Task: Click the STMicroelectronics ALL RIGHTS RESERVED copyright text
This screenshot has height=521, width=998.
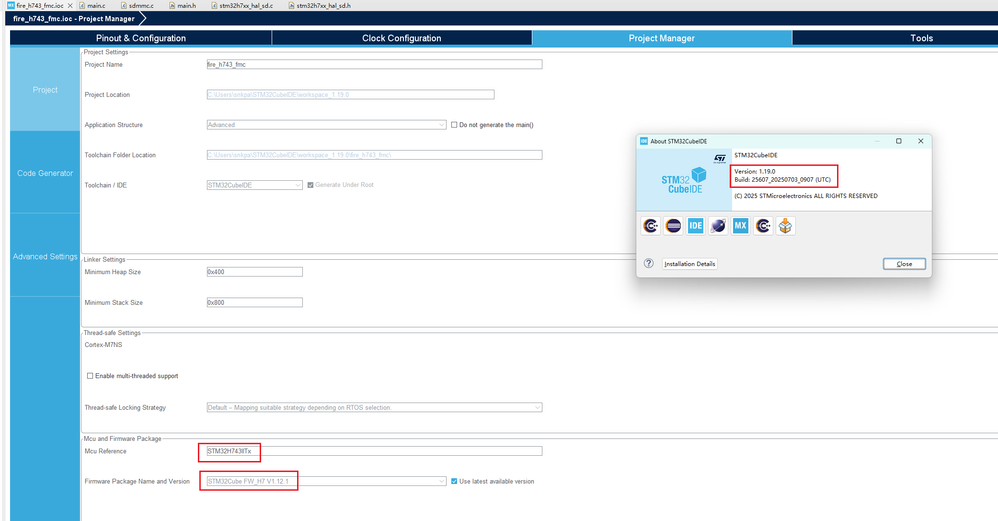Action: [806, 196]
